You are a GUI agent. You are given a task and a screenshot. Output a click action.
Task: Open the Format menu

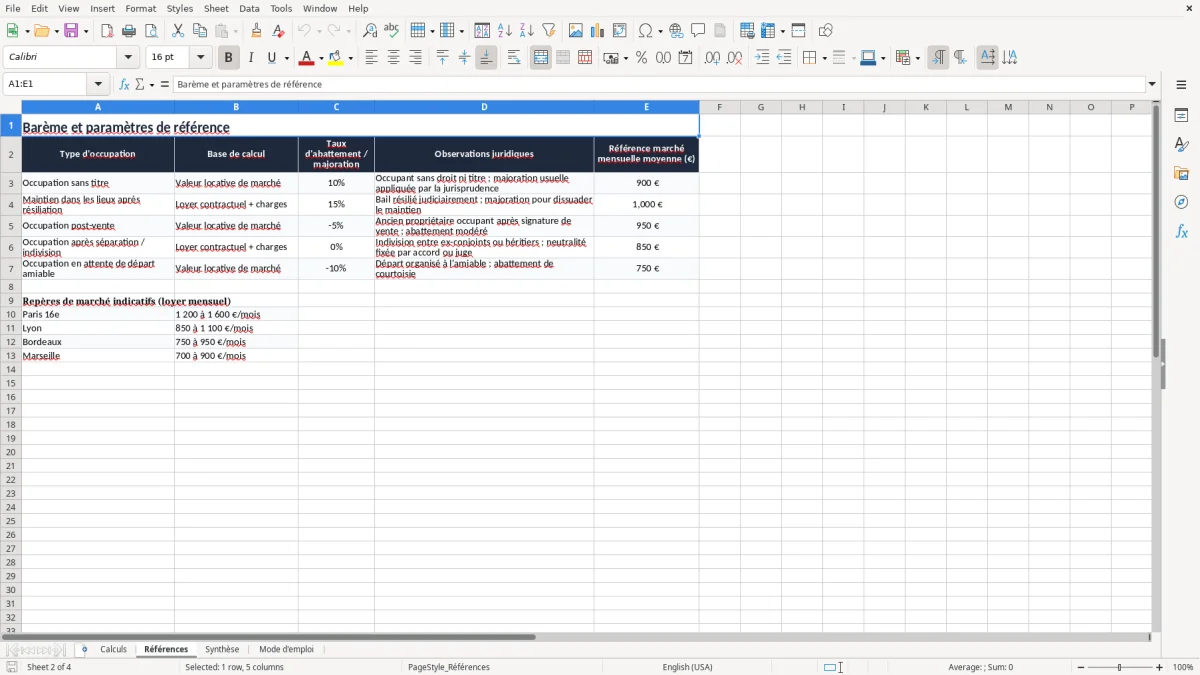pos(141,8)
